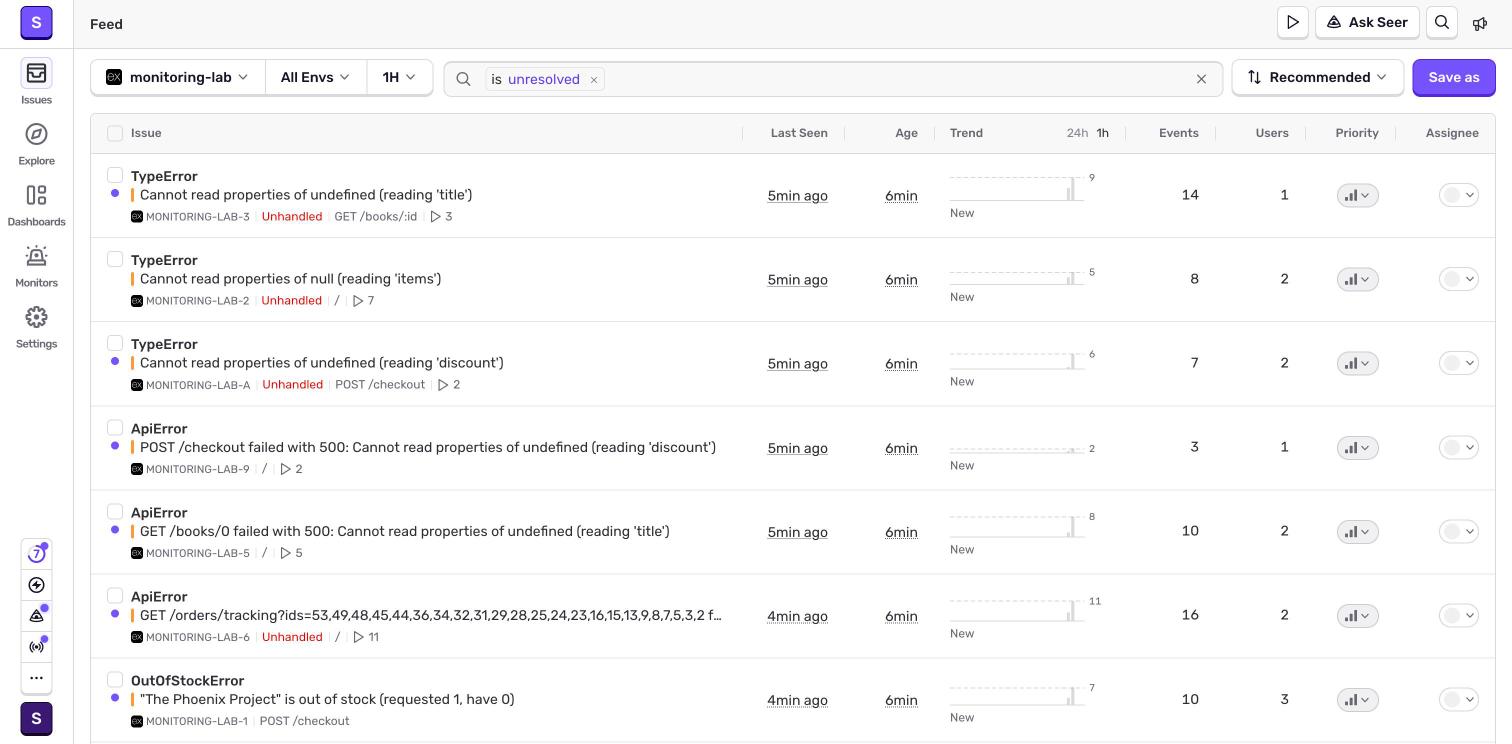This screenshot has height=744, width=1512.
Task: Toggle the select-all issues checkbox
Action: click(115, 133)
